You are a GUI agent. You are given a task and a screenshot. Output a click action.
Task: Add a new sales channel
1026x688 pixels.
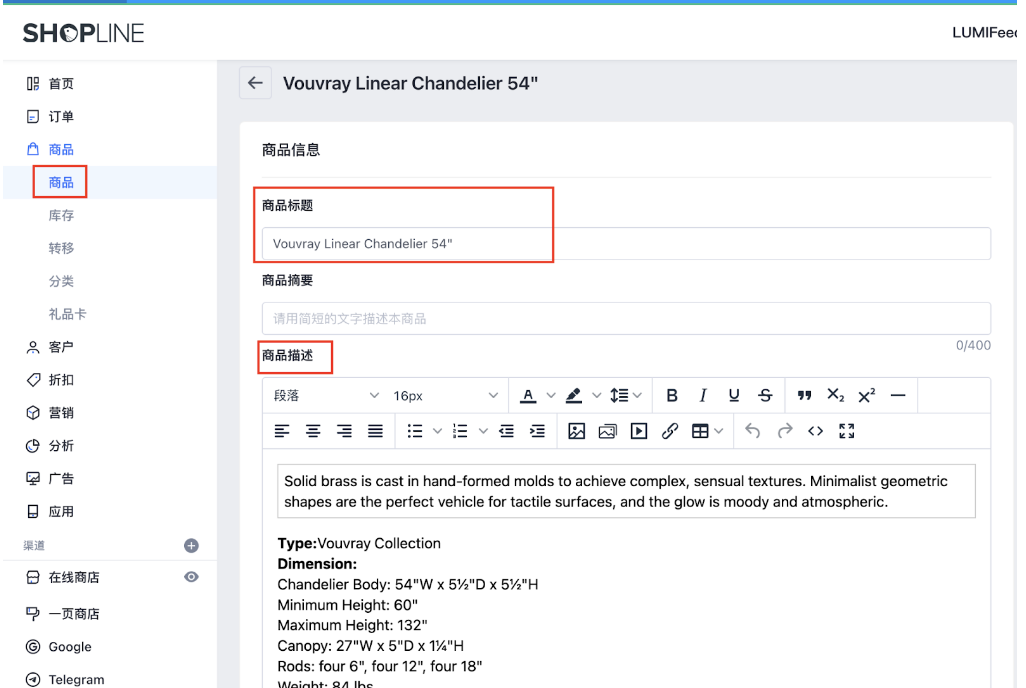[x=191, y=546]
